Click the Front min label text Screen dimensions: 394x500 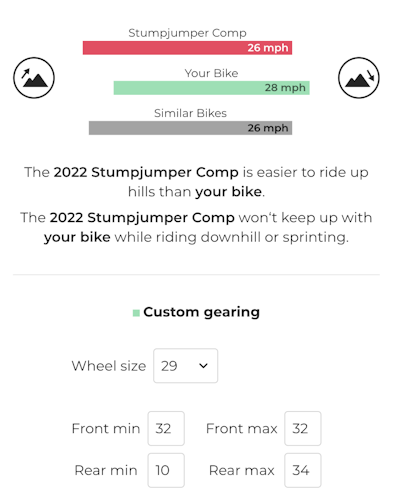point(106,428)
